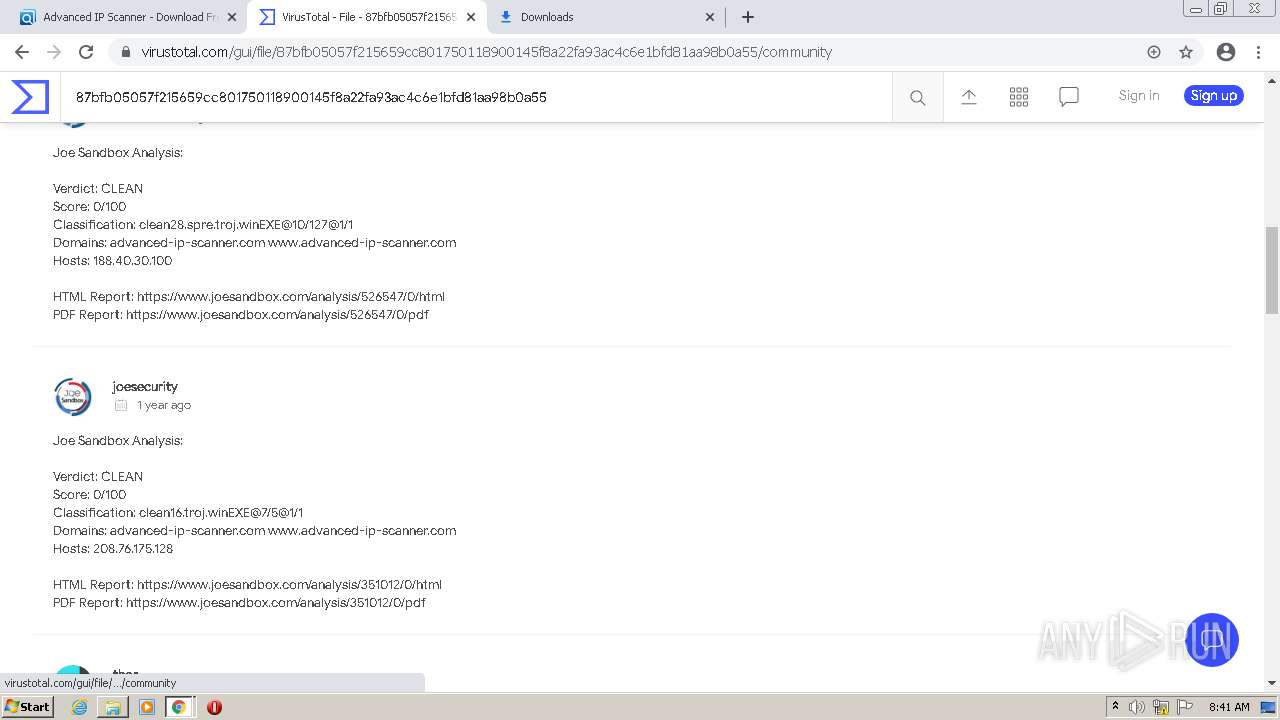Open Chrome profile avatar
Image resolution: width=1280 pixels, height=720 pixels.
1226,52
